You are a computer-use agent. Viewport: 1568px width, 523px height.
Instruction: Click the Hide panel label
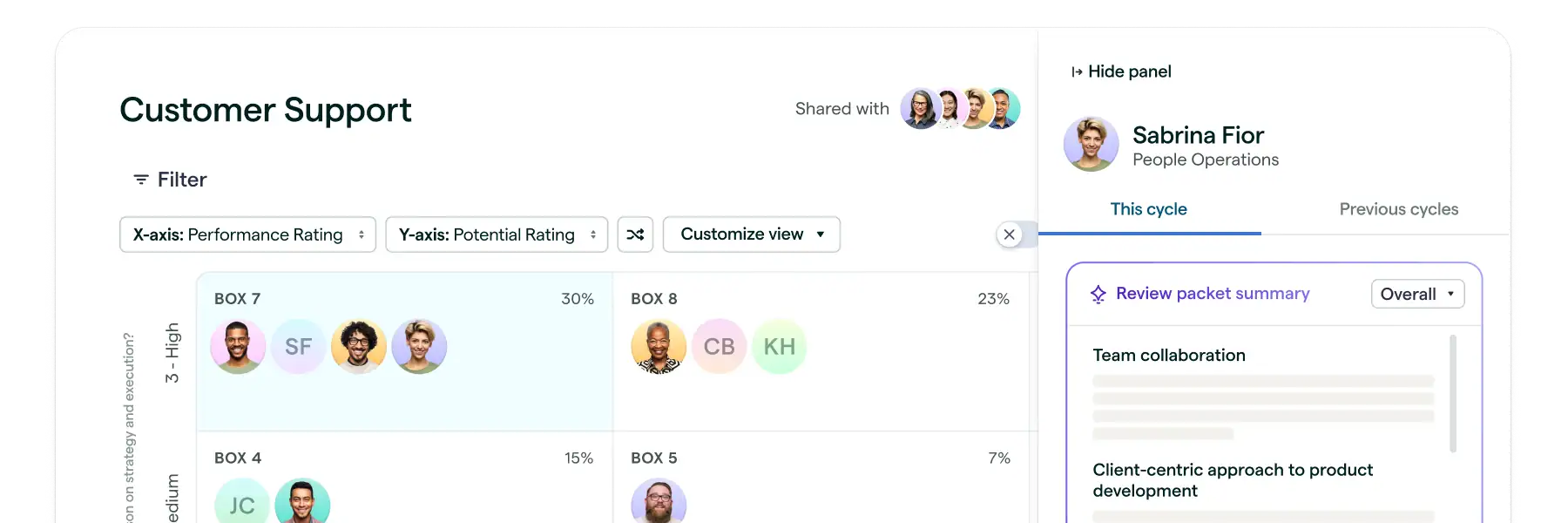click(x=1130, y=71)
